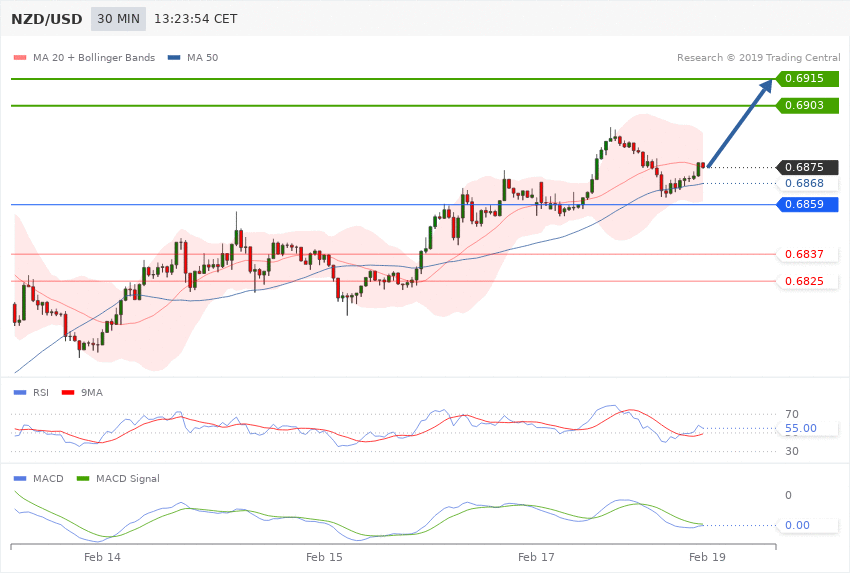850x576 pixels.
Task: Click the NZD/USD symbol title
Action: point(47,20)
